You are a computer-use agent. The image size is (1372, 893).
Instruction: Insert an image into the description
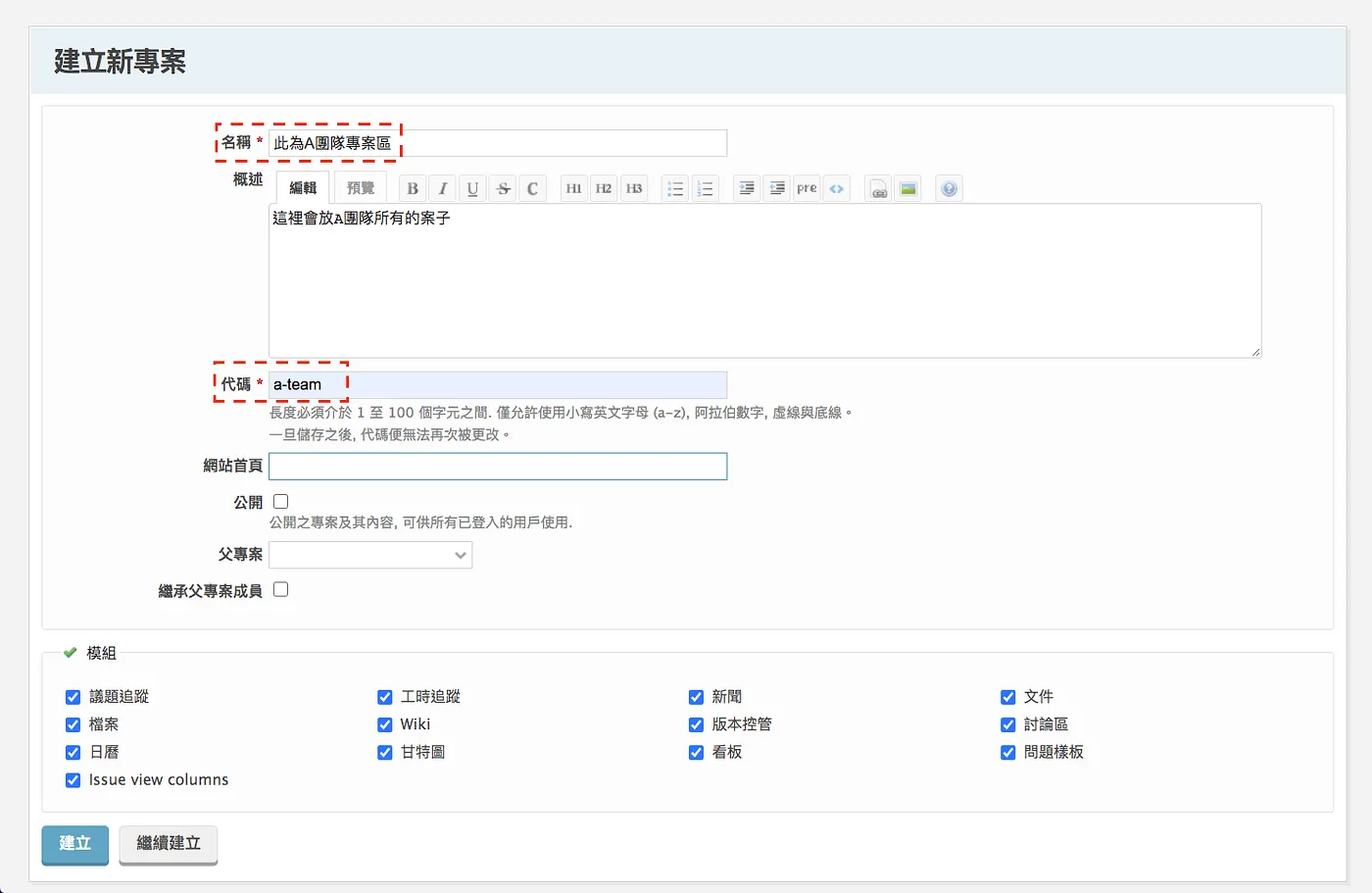908,188
